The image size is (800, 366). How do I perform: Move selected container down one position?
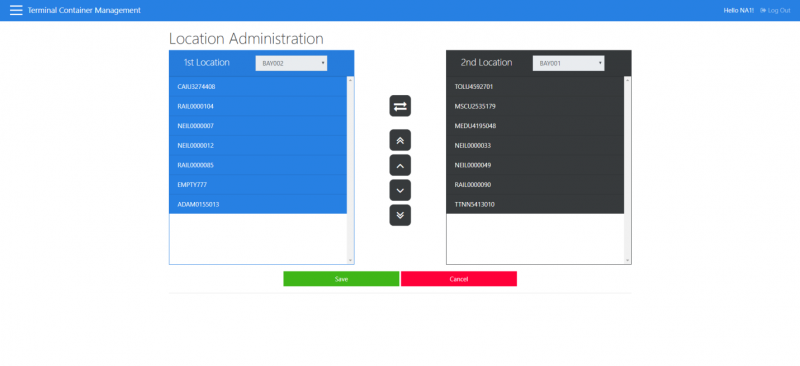(x=400, y=190)
